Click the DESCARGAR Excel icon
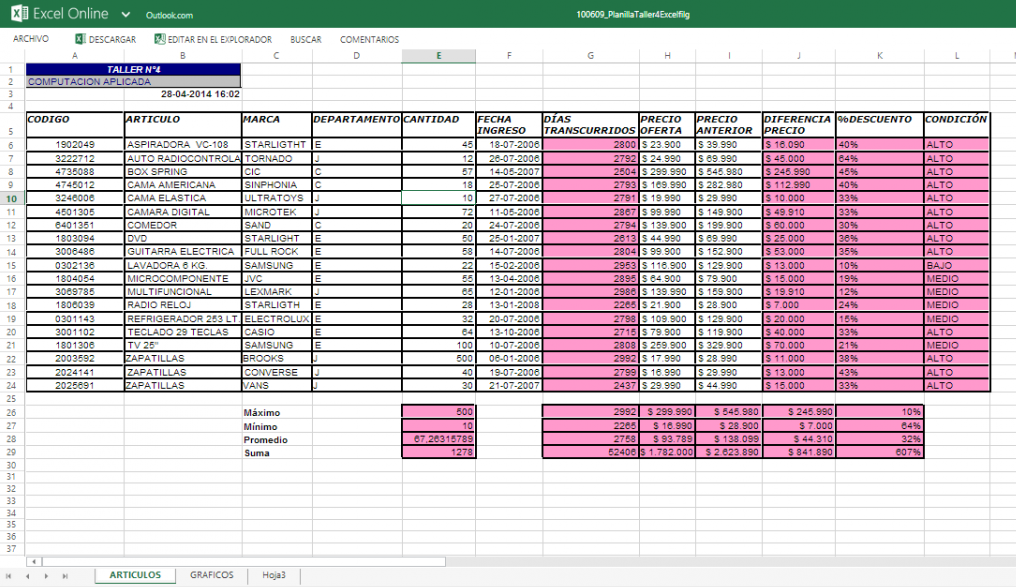 coord(80,39)
